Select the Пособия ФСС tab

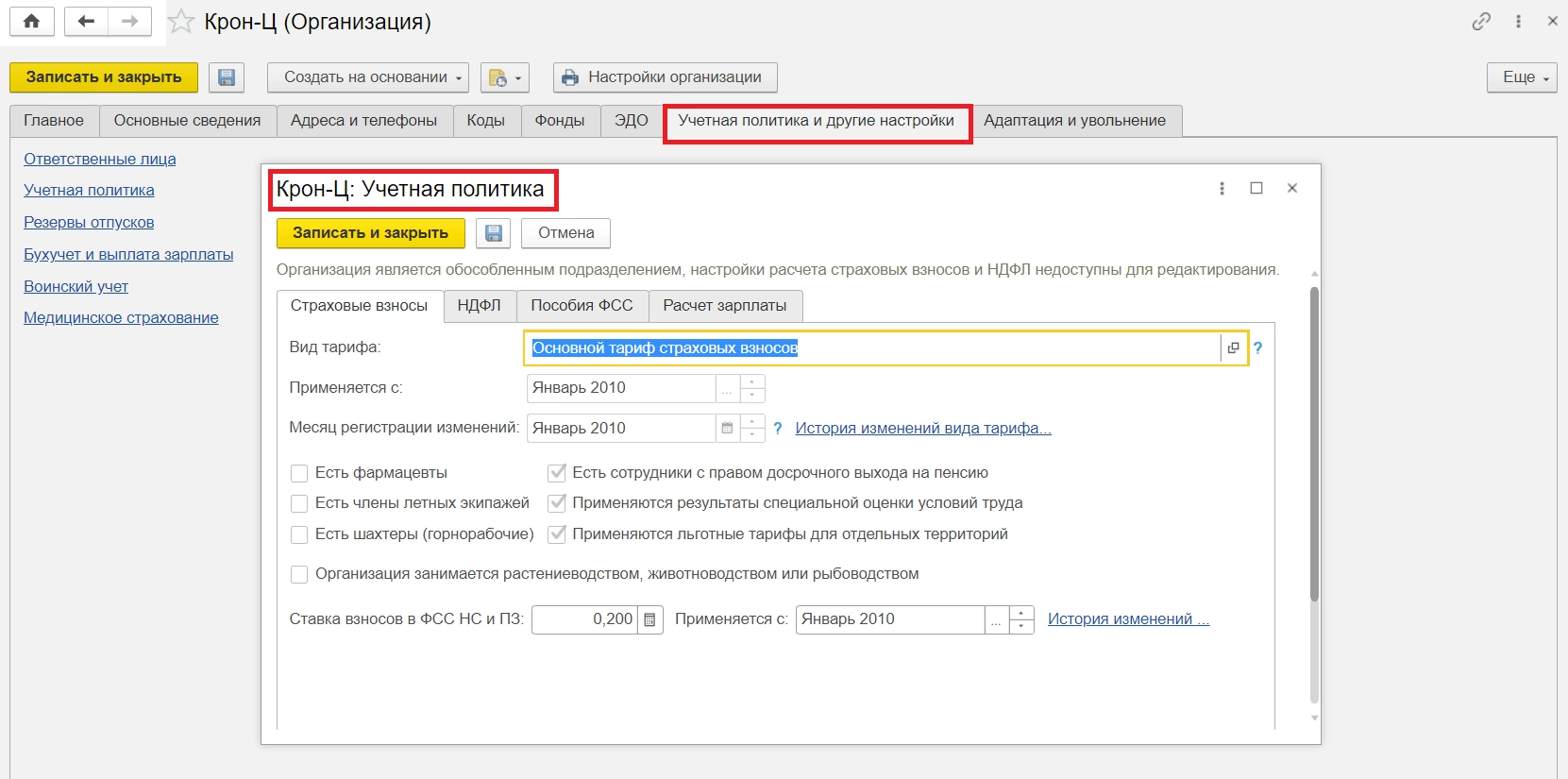coord(582,306)
